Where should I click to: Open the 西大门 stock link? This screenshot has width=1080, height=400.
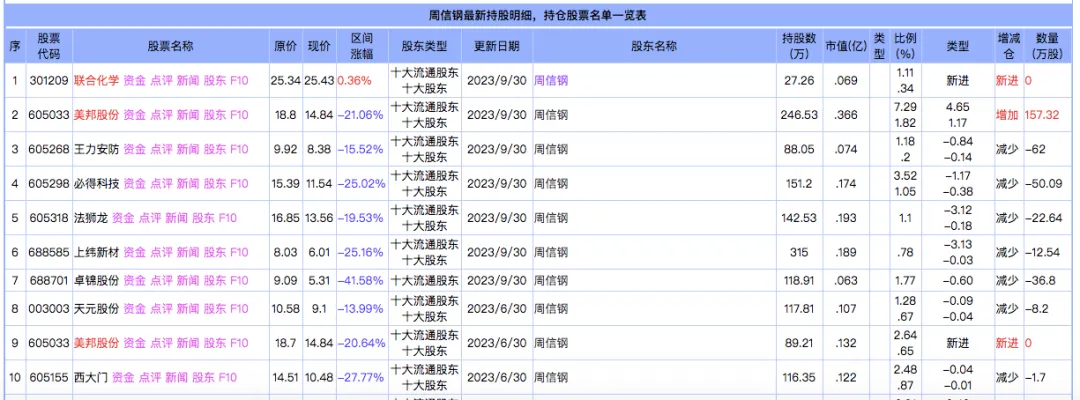pos(91,377)
